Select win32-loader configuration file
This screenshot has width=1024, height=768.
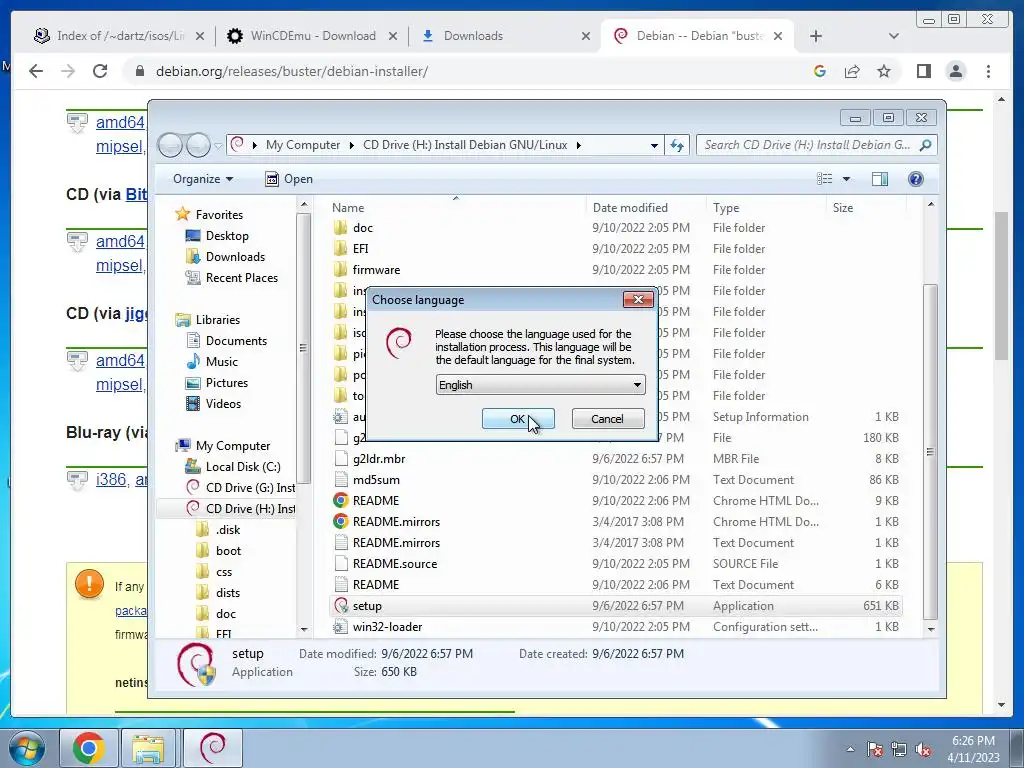(387, 627)
